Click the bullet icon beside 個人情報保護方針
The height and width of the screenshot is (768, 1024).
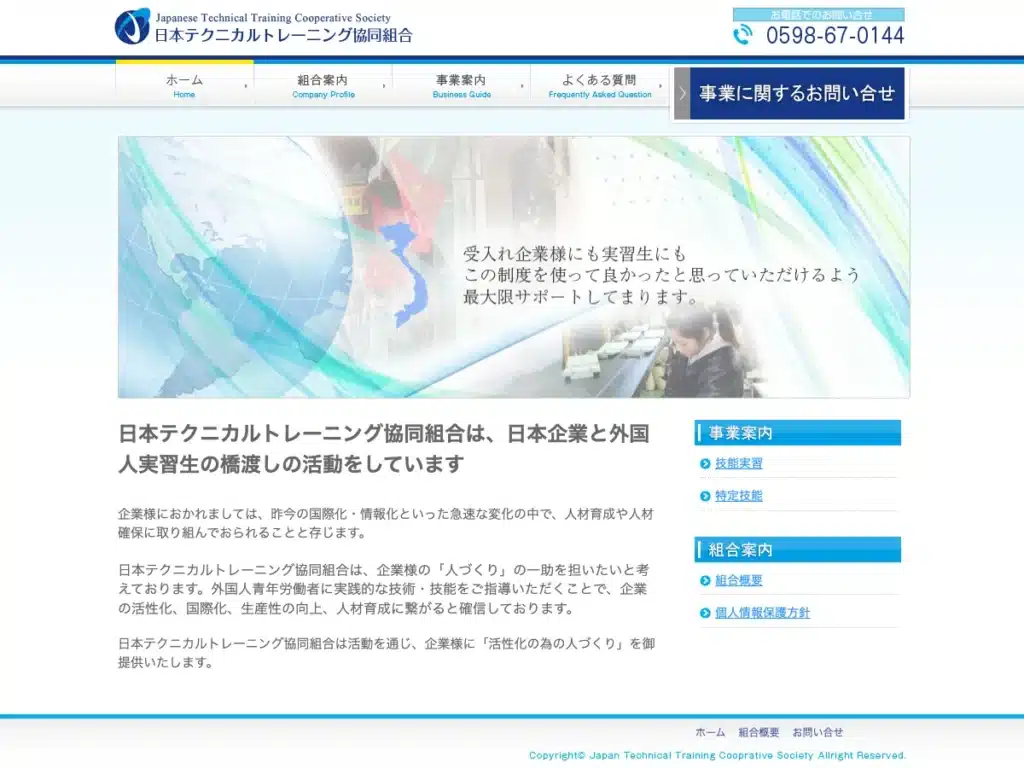point(705,613)
